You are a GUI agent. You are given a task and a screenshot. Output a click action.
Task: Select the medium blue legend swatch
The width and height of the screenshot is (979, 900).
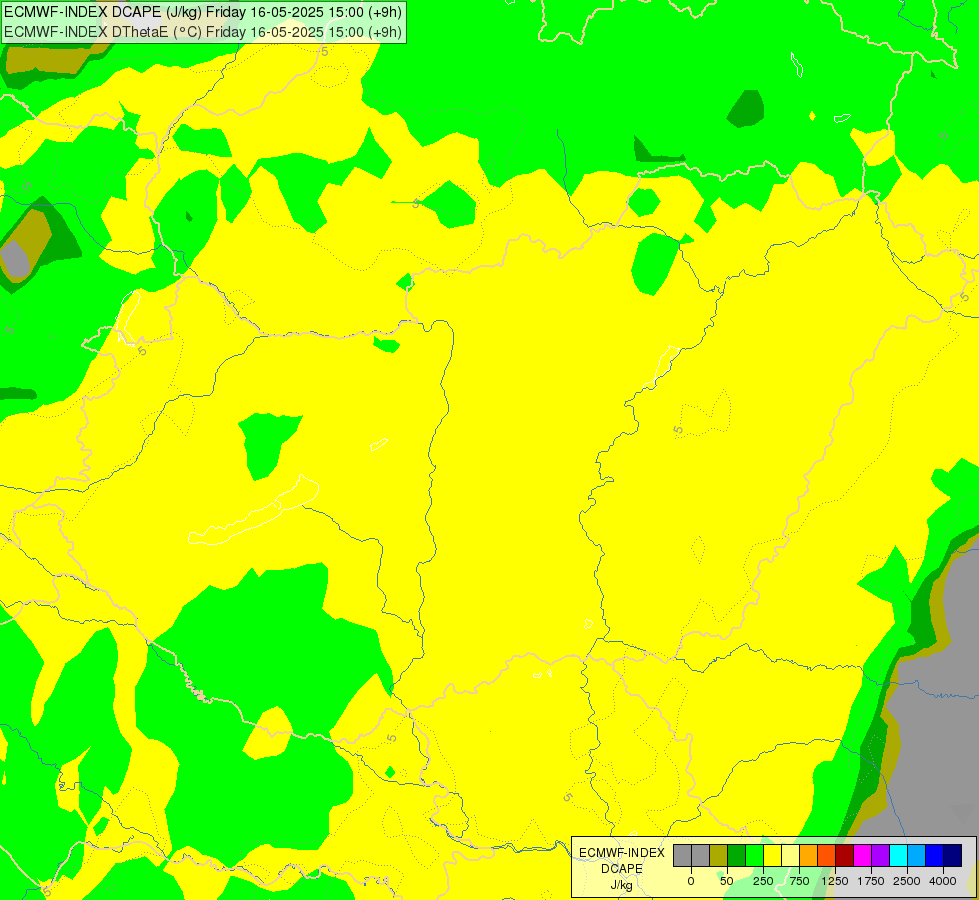click(935, 855)
